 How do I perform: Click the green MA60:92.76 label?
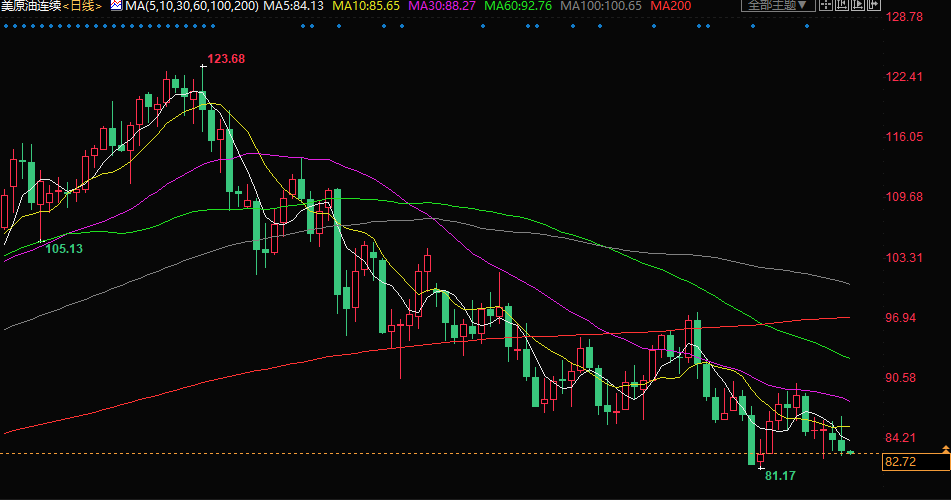[523, 6]
